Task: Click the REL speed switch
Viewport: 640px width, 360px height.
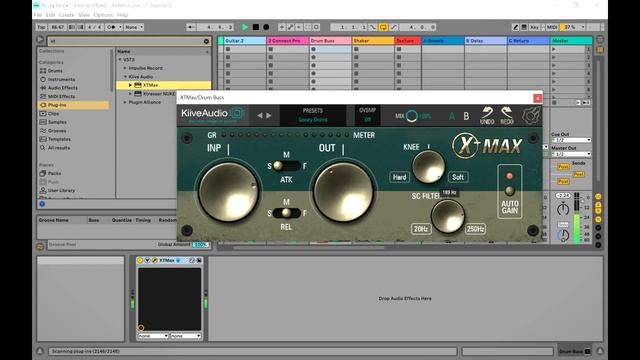Action: tap(287, 213)
